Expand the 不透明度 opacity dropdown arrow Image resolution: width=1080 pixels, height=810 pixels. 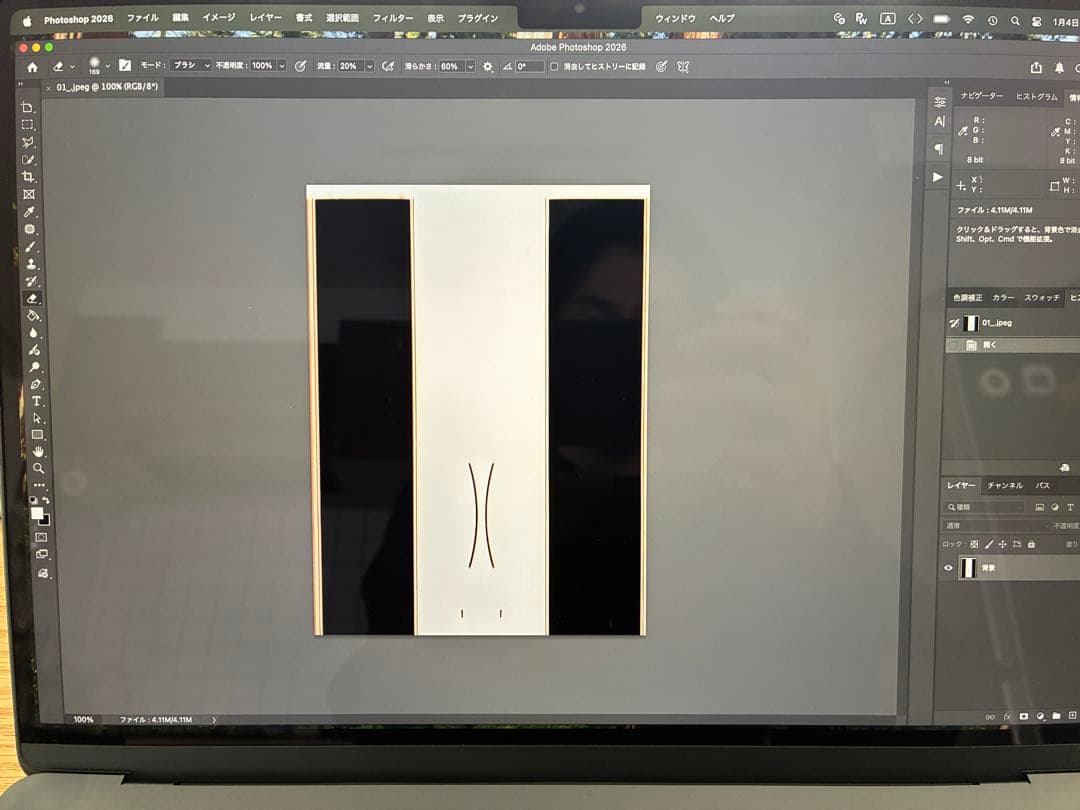pyautogui.click(x=281, y=66)
